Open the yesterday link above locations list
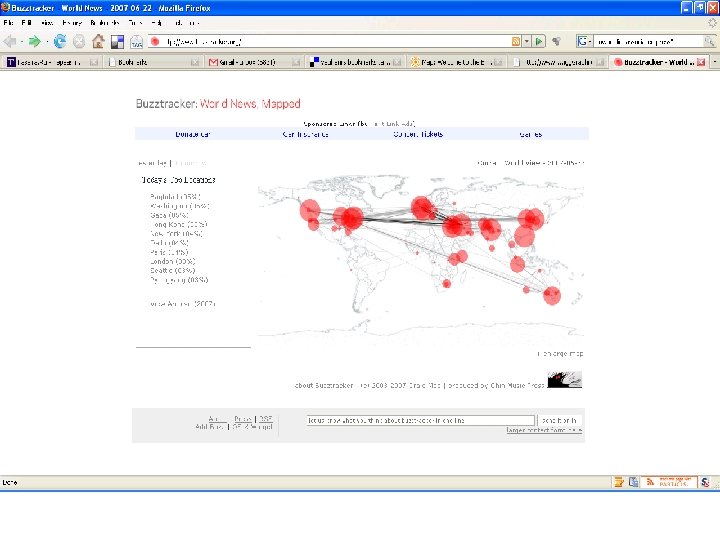 pos(152,163)
